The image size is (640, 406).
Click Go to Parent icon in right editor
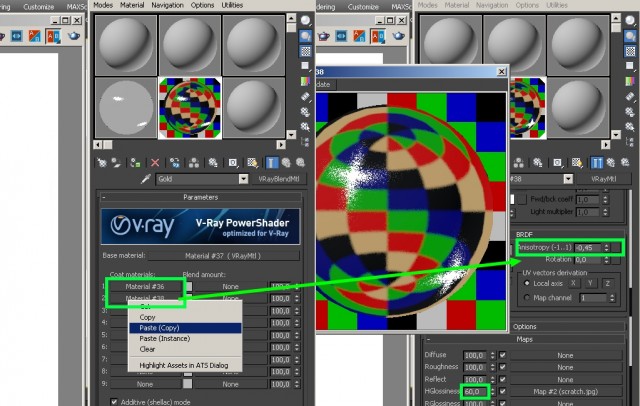(611, 163)
